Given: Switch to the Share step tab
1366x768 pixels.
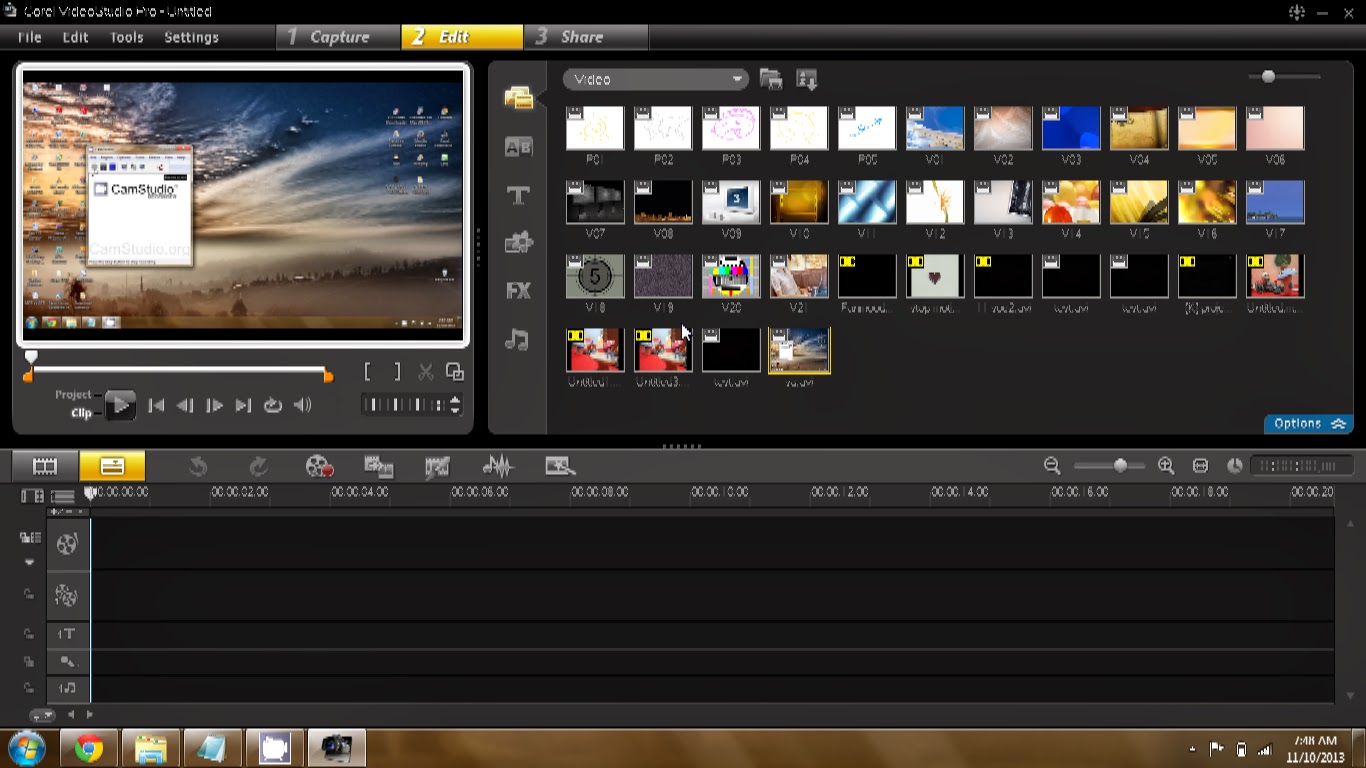Looking at the screenshot, I should tap(581, 37).
